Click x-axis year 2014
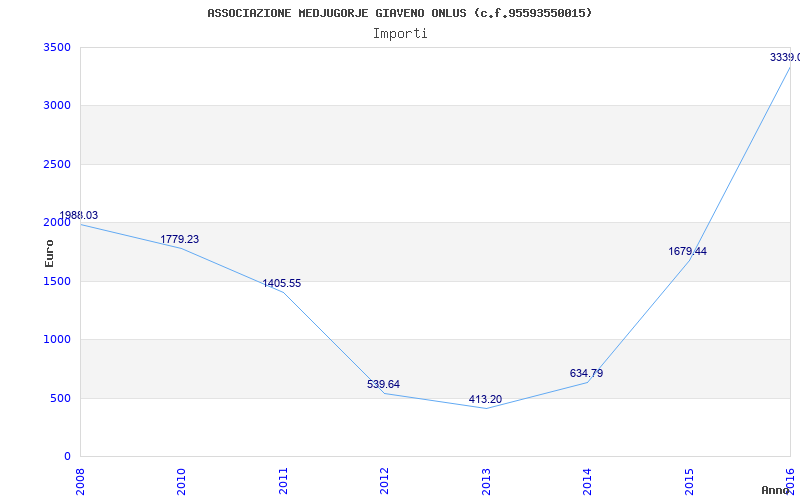 click(587, 481)
